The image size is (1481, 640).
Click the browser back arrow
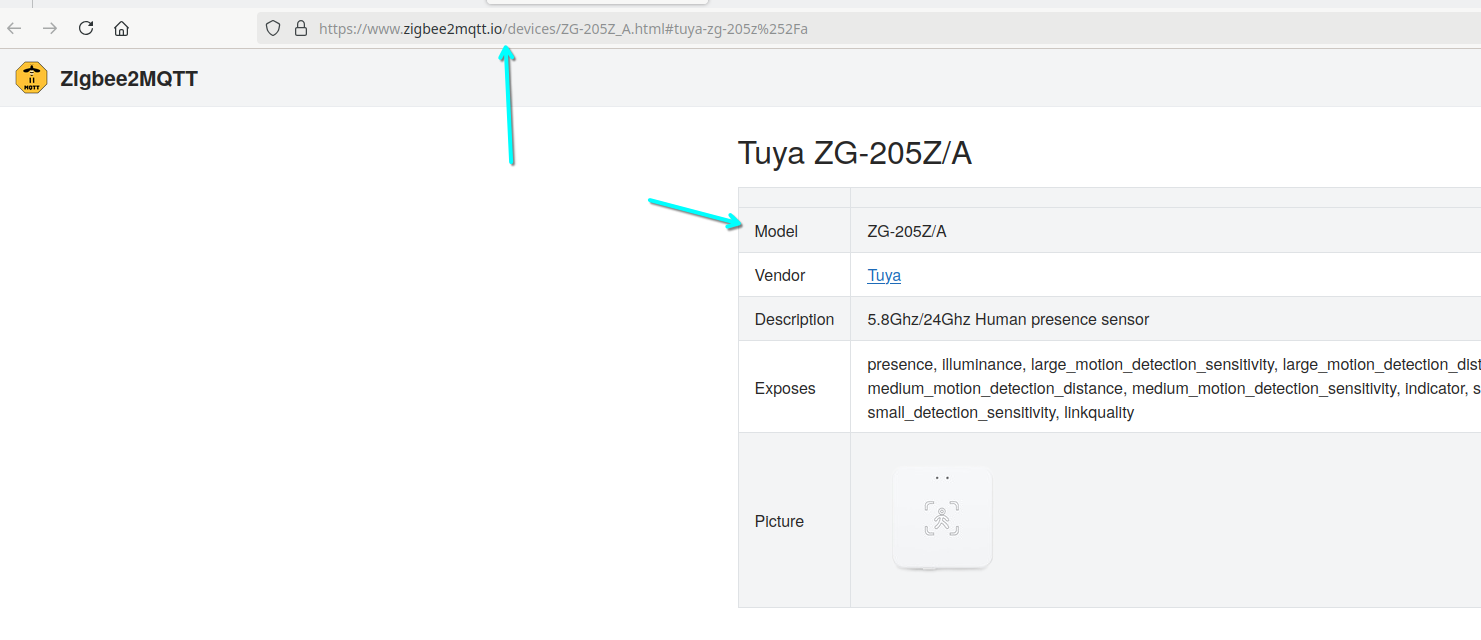coord(15,28)
